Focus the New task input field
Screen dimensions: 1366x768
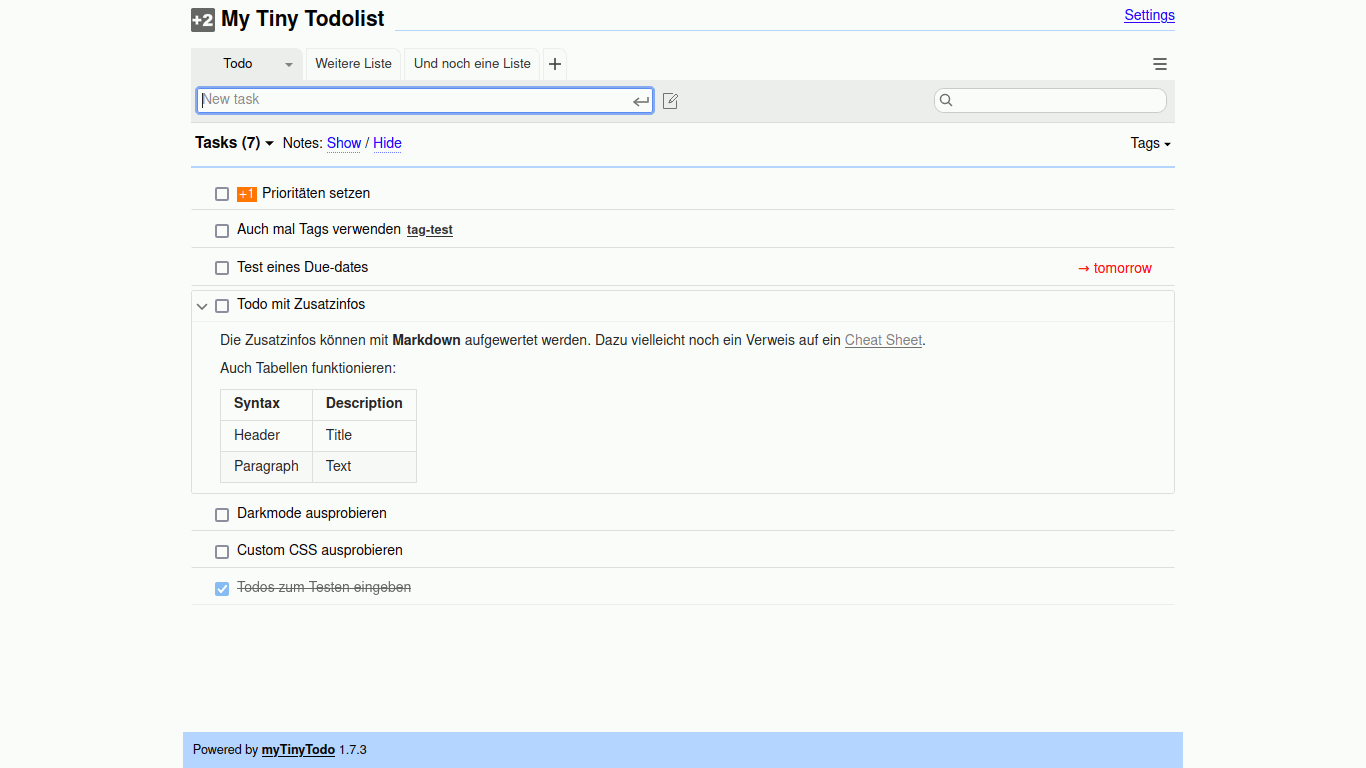(x=415, y=100)
